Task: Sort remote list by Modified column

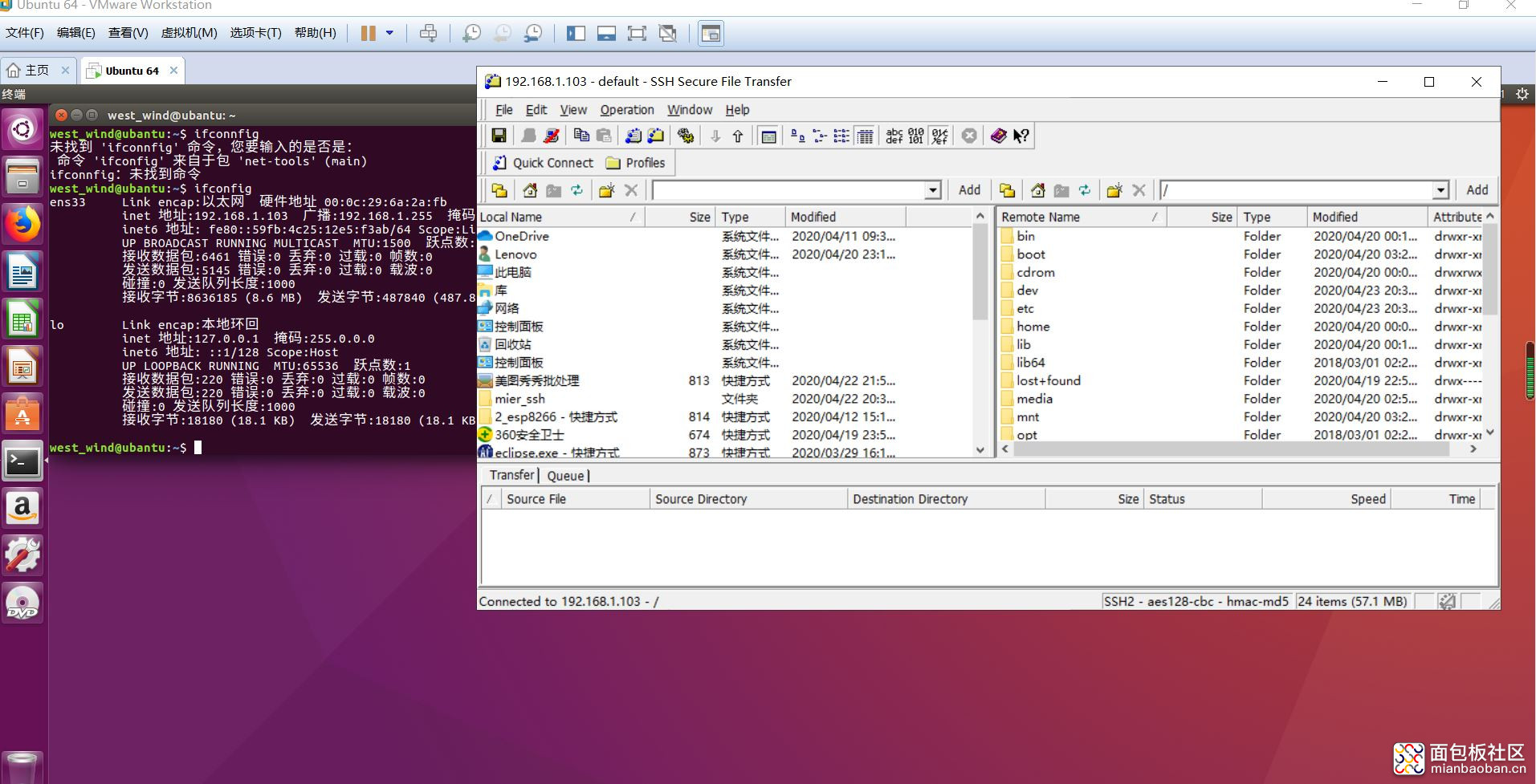Action: pyautogui.click(x=1365, y=217)
